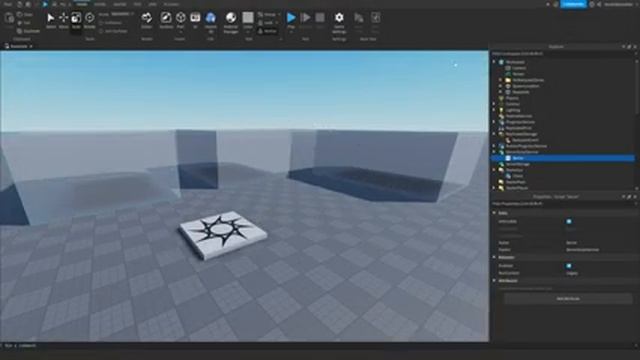The image size is (640, 360).
Task: Click the small play icon in quick access bar
Action: pyautogui.click(x=45, y=4)
